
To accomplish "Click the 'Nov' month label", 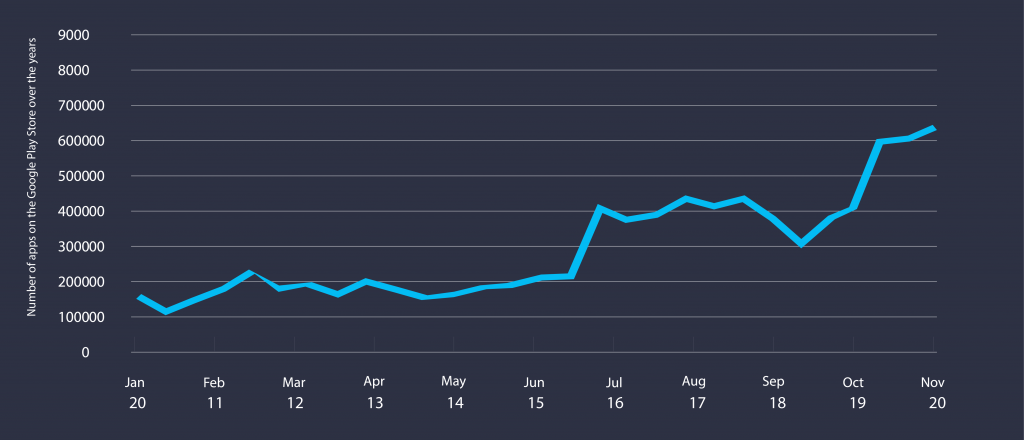I will (x=933, y=383).
